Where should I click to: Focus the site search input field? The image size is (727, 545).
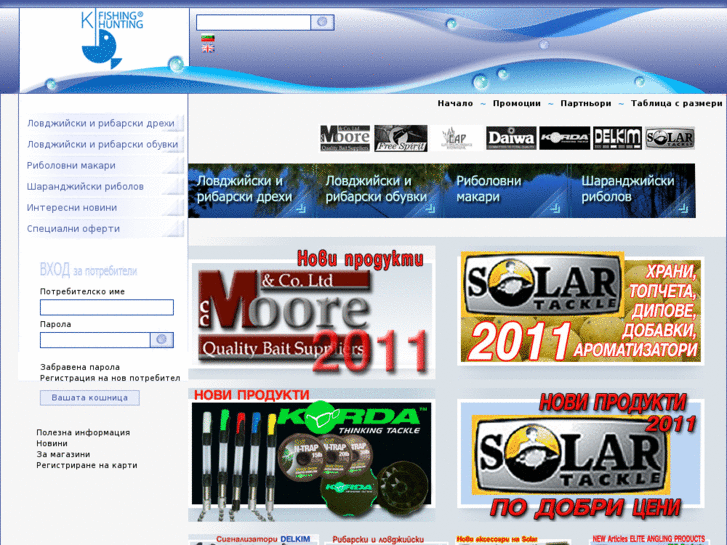coord(253,22)
